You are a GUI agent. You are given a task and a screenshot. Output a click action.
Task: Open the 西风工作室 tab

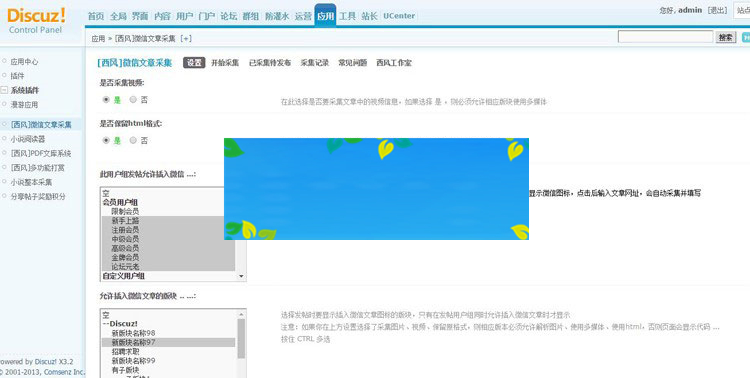click(394, 63)
